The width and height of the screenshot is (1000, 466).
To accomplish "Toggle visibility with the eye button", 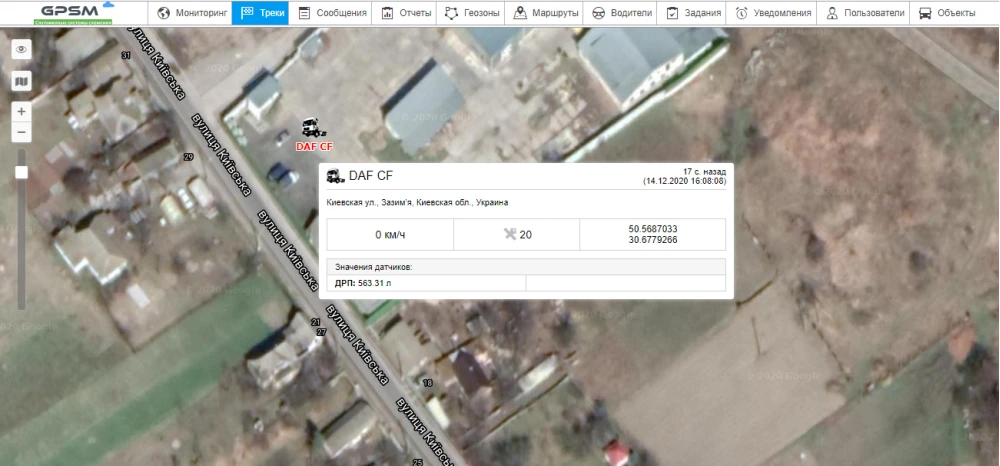I will click(22, 49).
